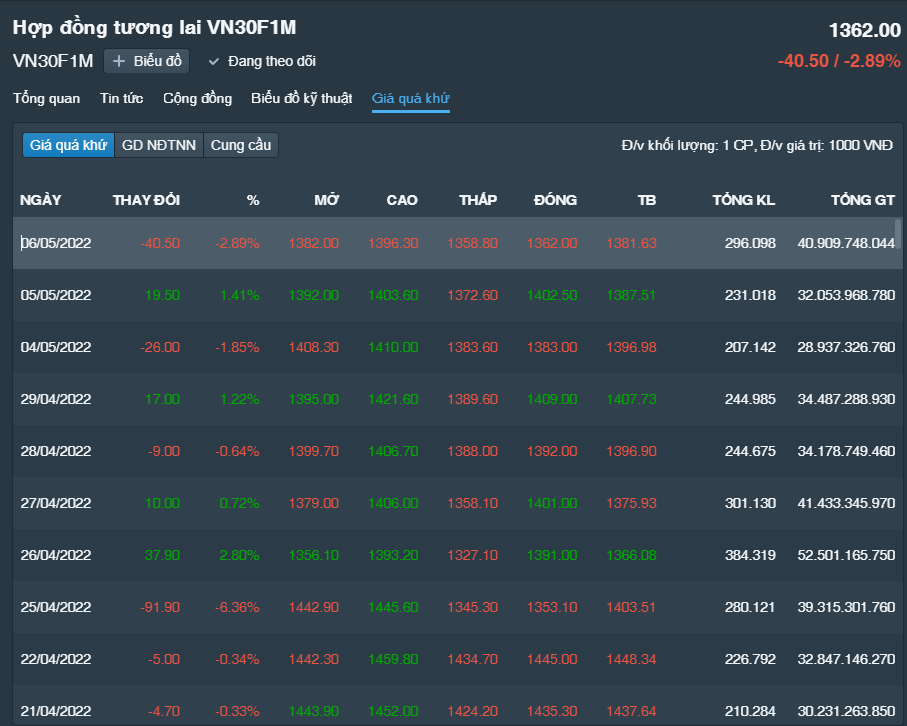Click the 29/04/2022 date cell
This screenshot has width=907, height=726.
pyautogui.click(x=56, y=399)
